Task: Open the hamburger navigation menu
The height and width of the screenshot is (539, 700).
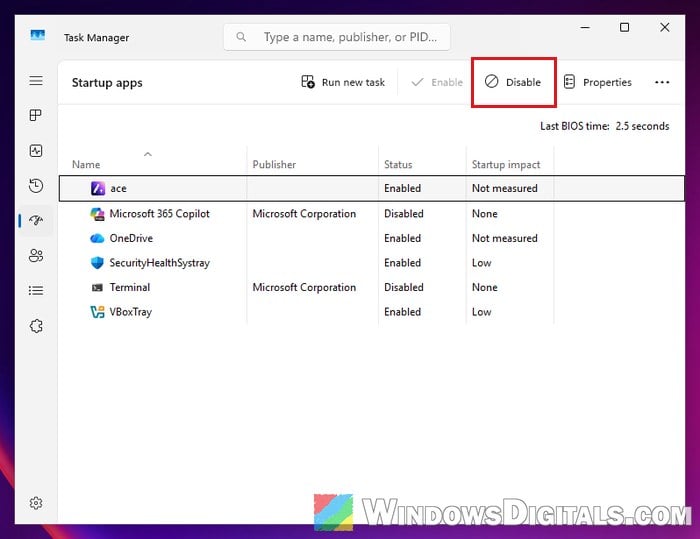Action: [x=36, y=81]
